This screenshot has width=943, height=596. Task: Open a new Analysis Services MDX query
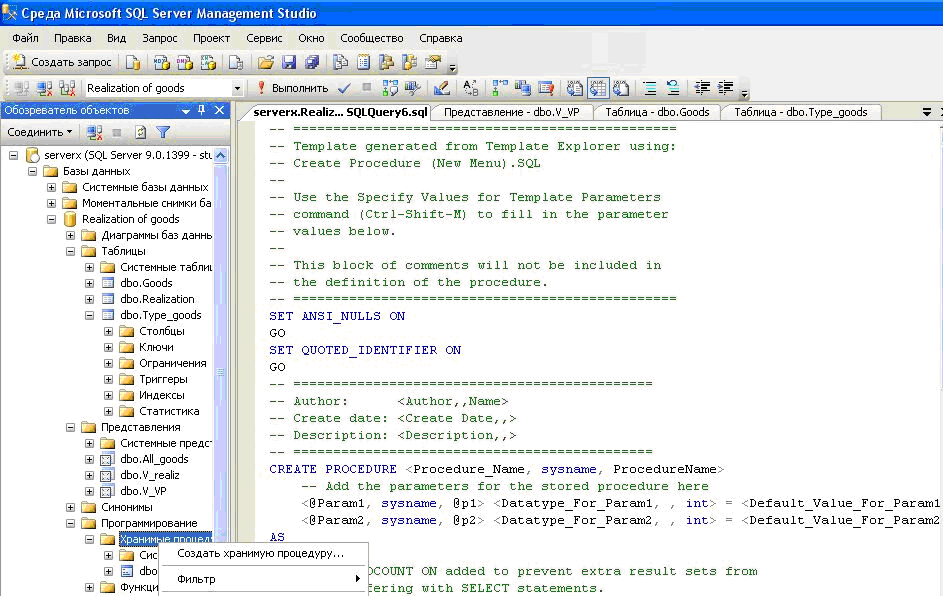point(161,62)
